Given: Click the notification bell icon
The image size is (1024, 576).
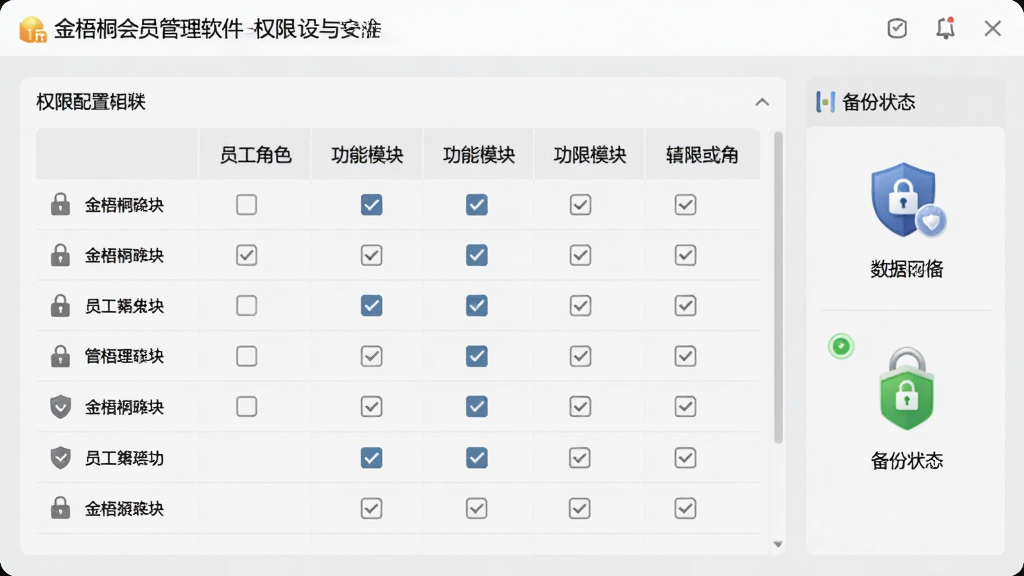Looking at the screenshot, I should [x=945, y=28].
